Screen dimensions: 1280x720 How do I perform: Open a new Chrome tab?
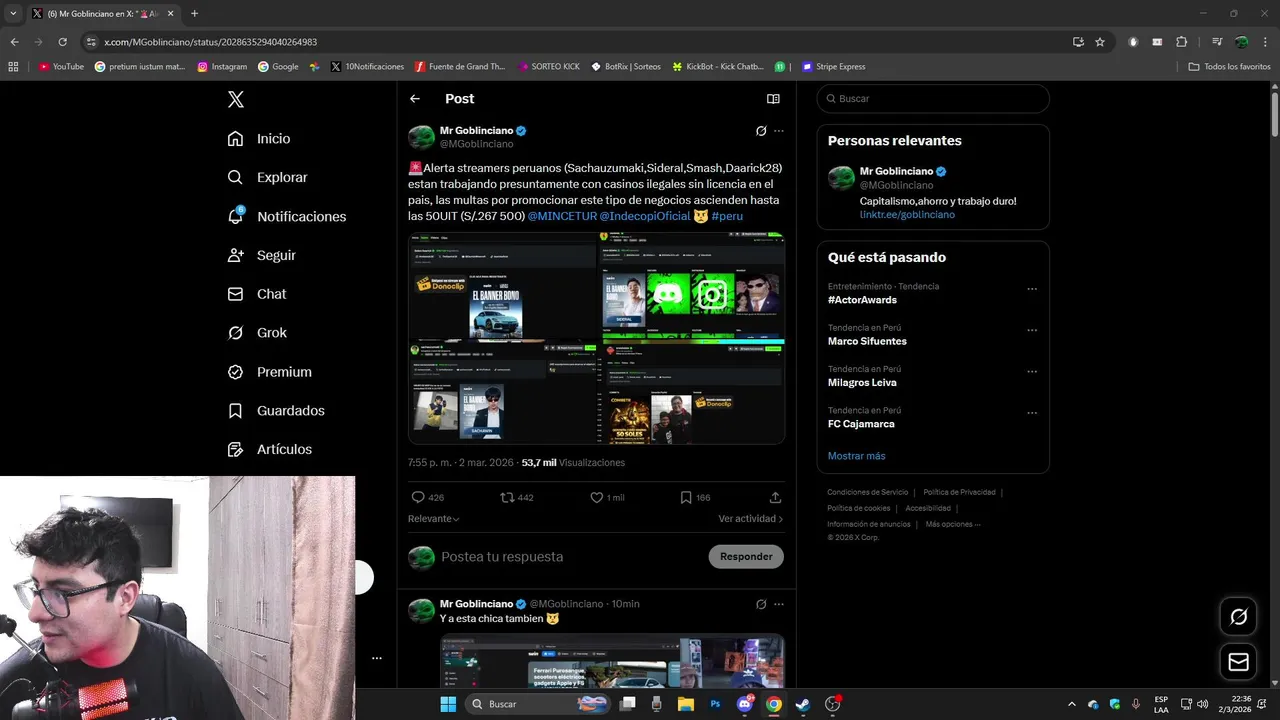pos(194,14)
